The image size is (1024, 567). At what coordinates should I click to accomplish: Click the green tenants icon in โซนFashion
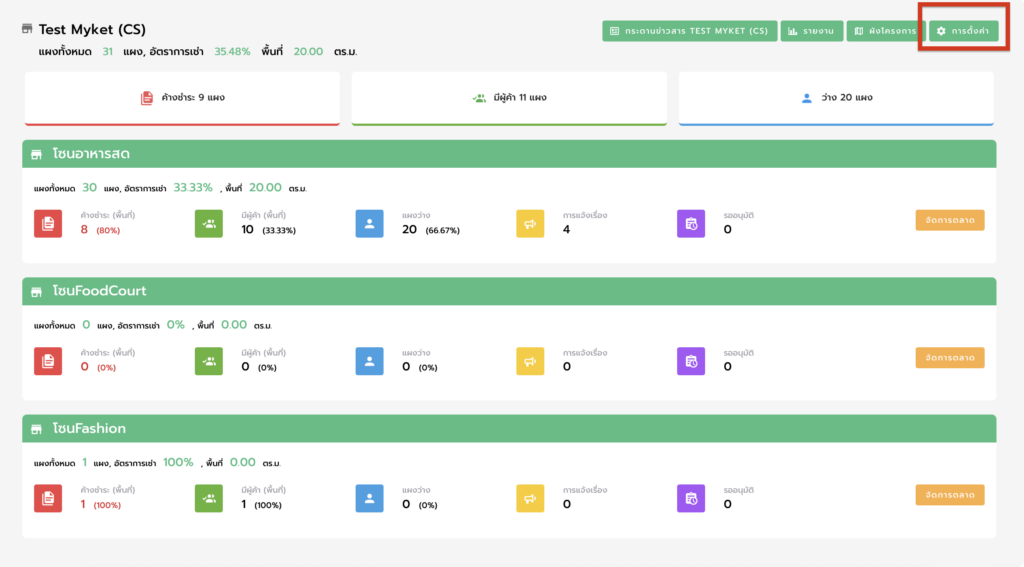pyautogui.click(x=209, y=498)
